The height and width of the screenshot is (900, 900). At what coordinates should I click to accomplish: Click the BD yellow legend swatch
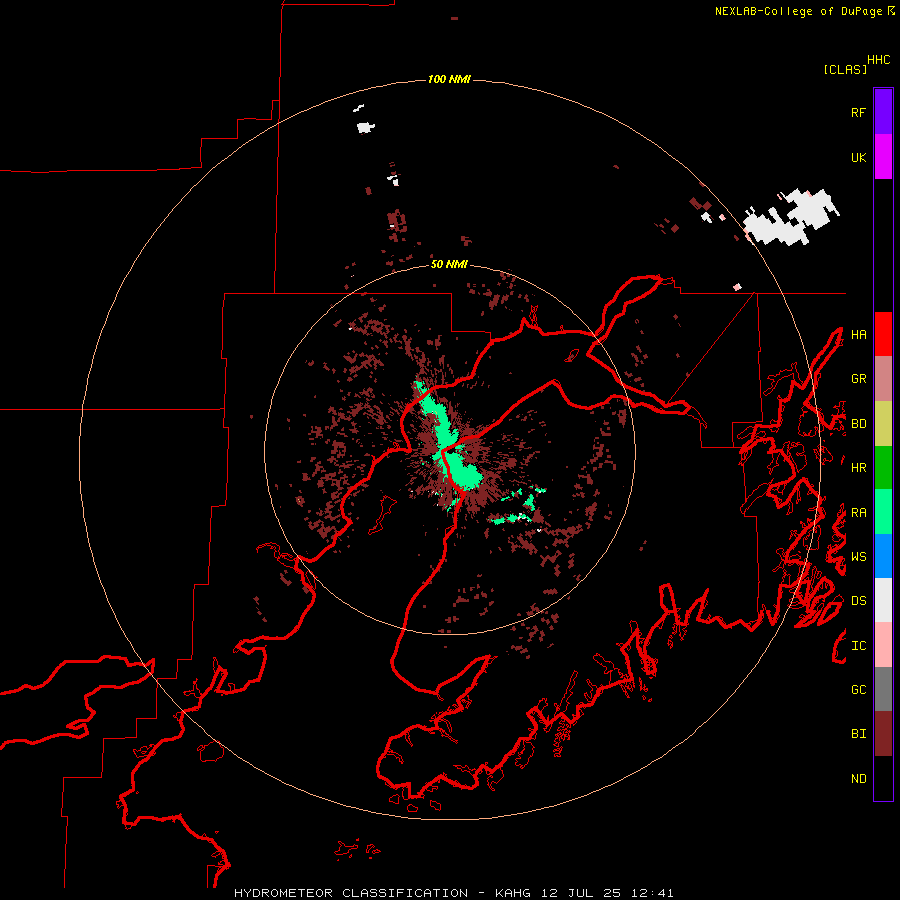[883, 424]
